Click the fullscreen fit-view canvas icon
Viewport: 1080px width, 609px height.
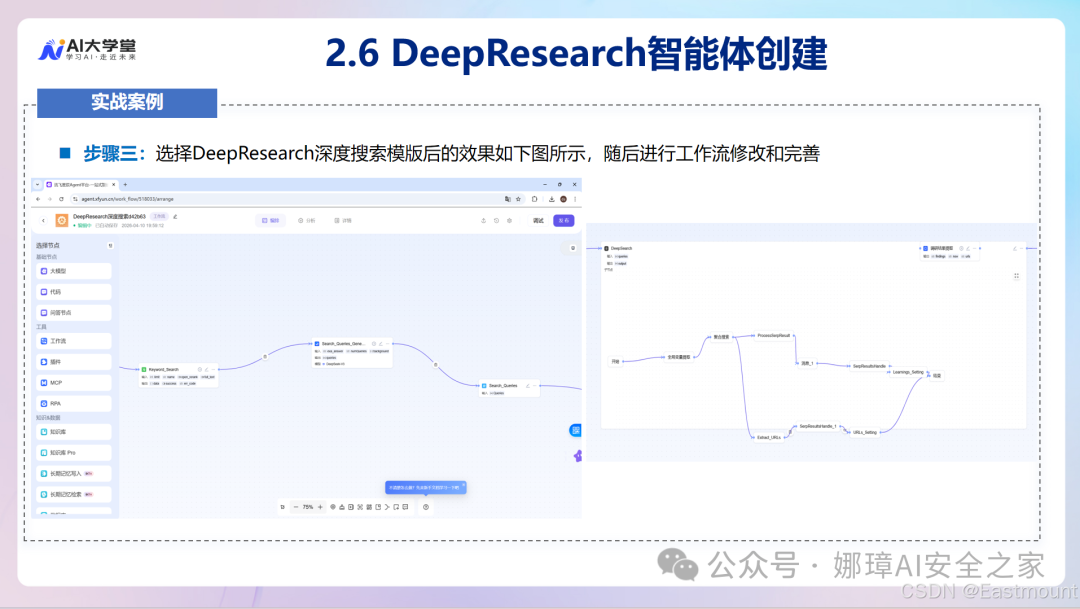(x=360, y=507)
